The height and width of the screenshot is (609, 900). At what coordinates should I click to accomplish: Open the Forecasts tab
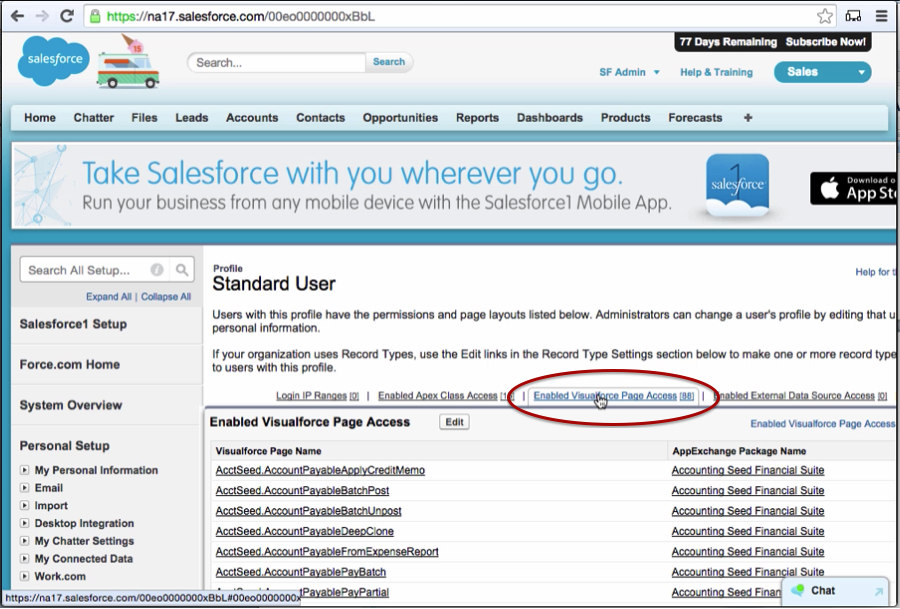pos(695,118)
